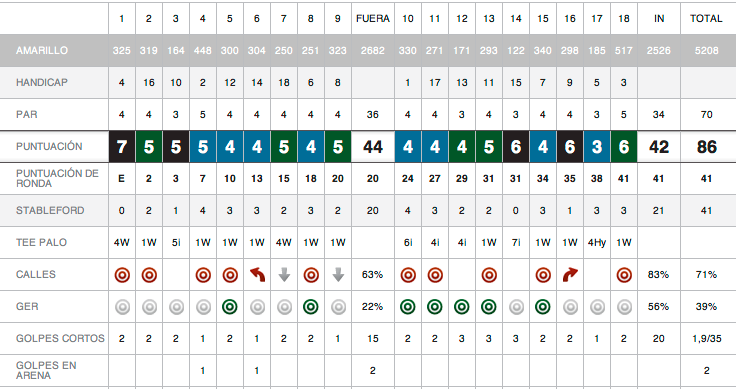Screen dimensions: 736x389
Task: Click the hole 14 column header
Action: (x=516, y=18)
